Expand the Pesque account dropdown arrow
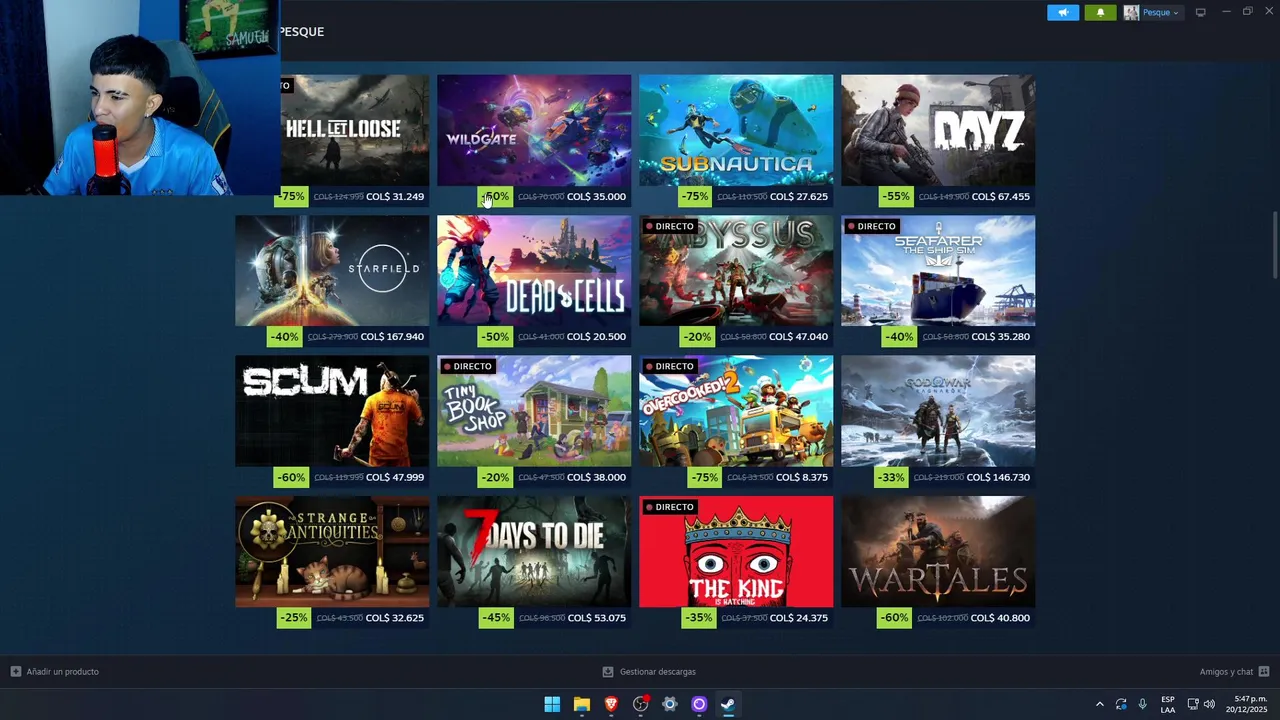The image size is (1280, 720). pyautogui.click(x=1175, y=13)
